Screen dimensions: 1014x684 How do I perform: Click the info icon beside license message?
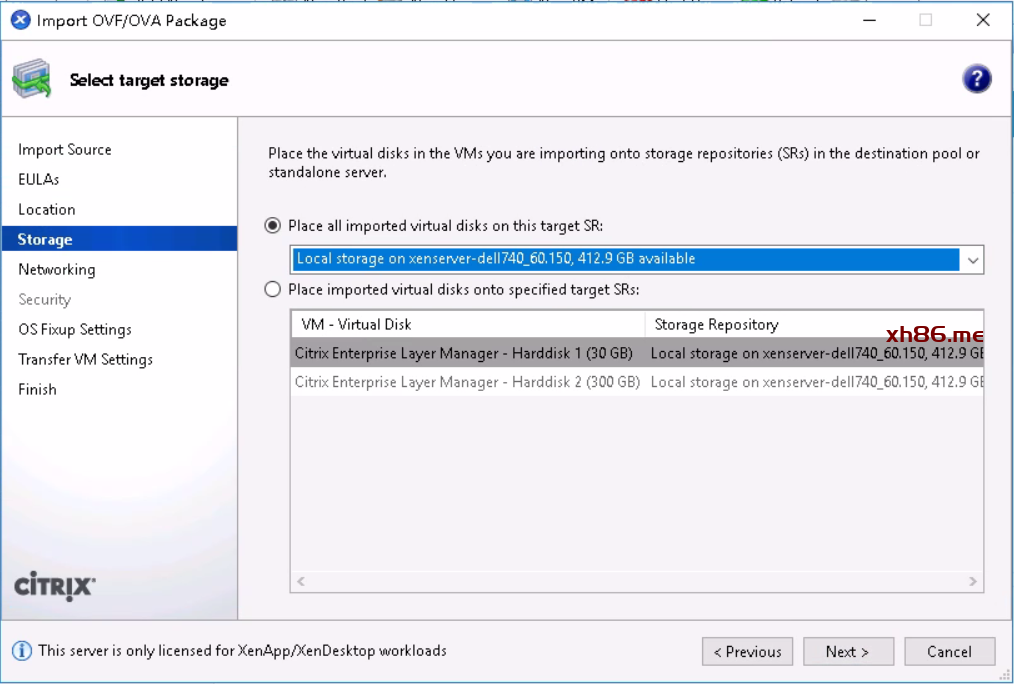(x=22, y=651)
